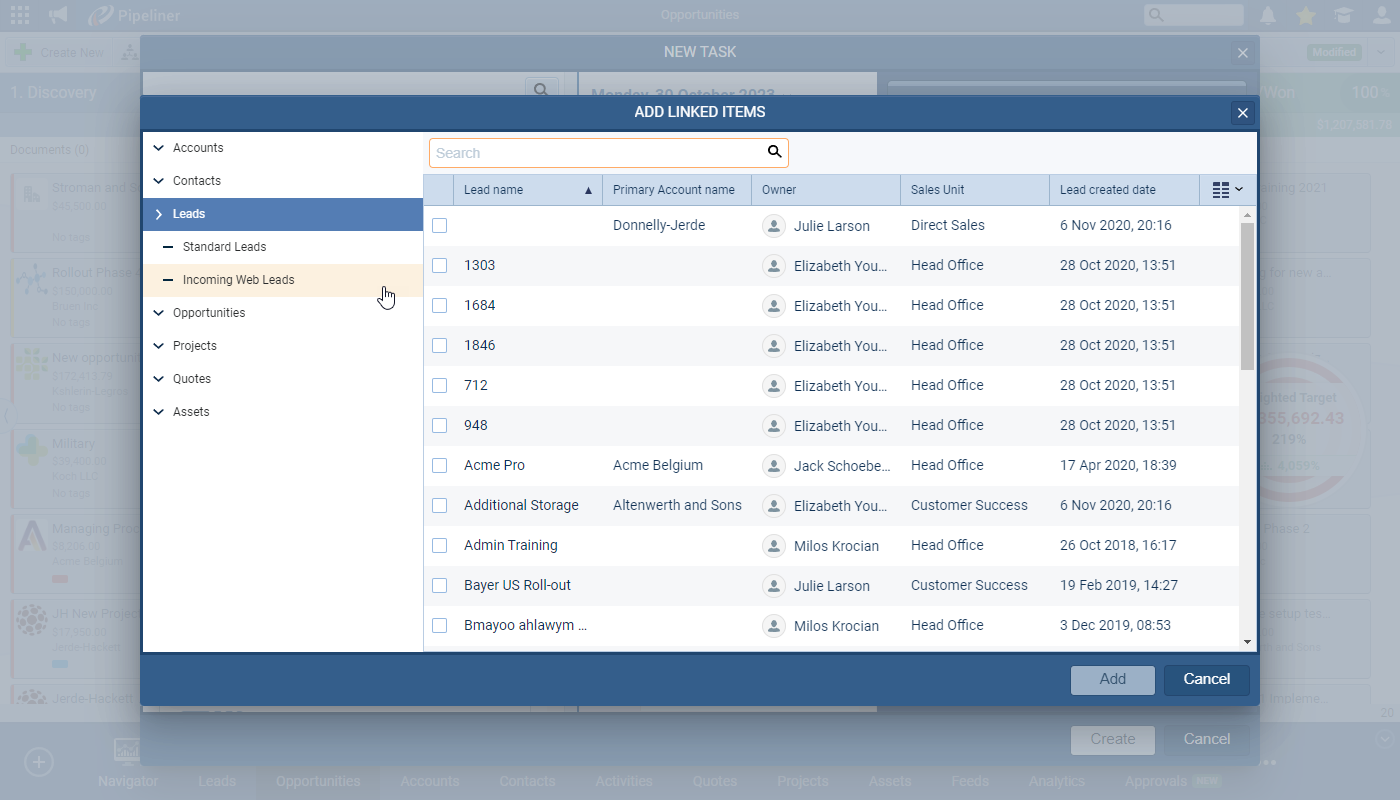Screen dimensions: 1400x800
Task: Click the vertical scrollbar thumb in lead list
Action: tap(1247, 295)
